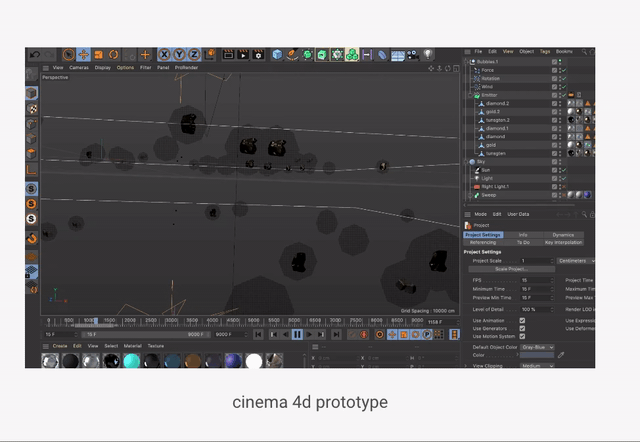Select the Live Selection tool

pos(69,54)
